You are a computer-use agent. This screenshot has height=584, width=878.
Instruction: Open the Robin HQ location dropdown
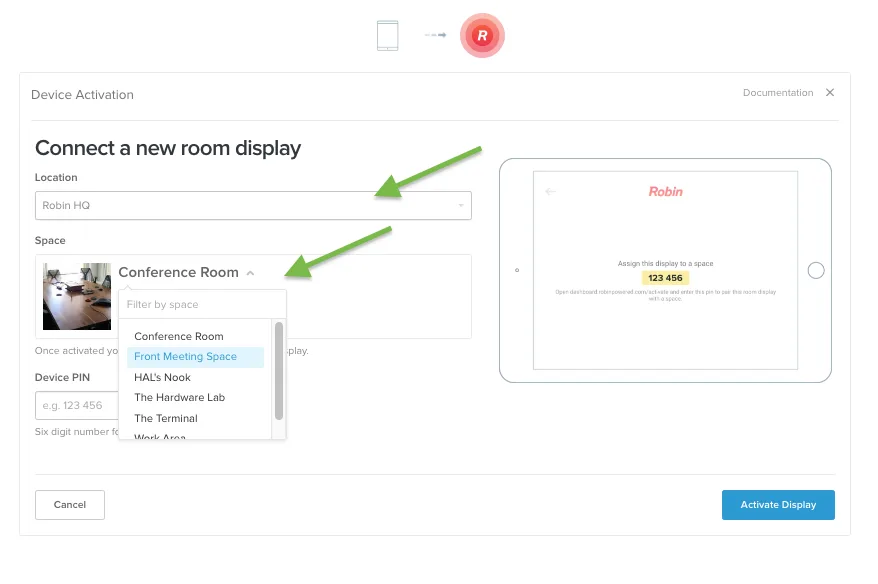click(253, 205)
